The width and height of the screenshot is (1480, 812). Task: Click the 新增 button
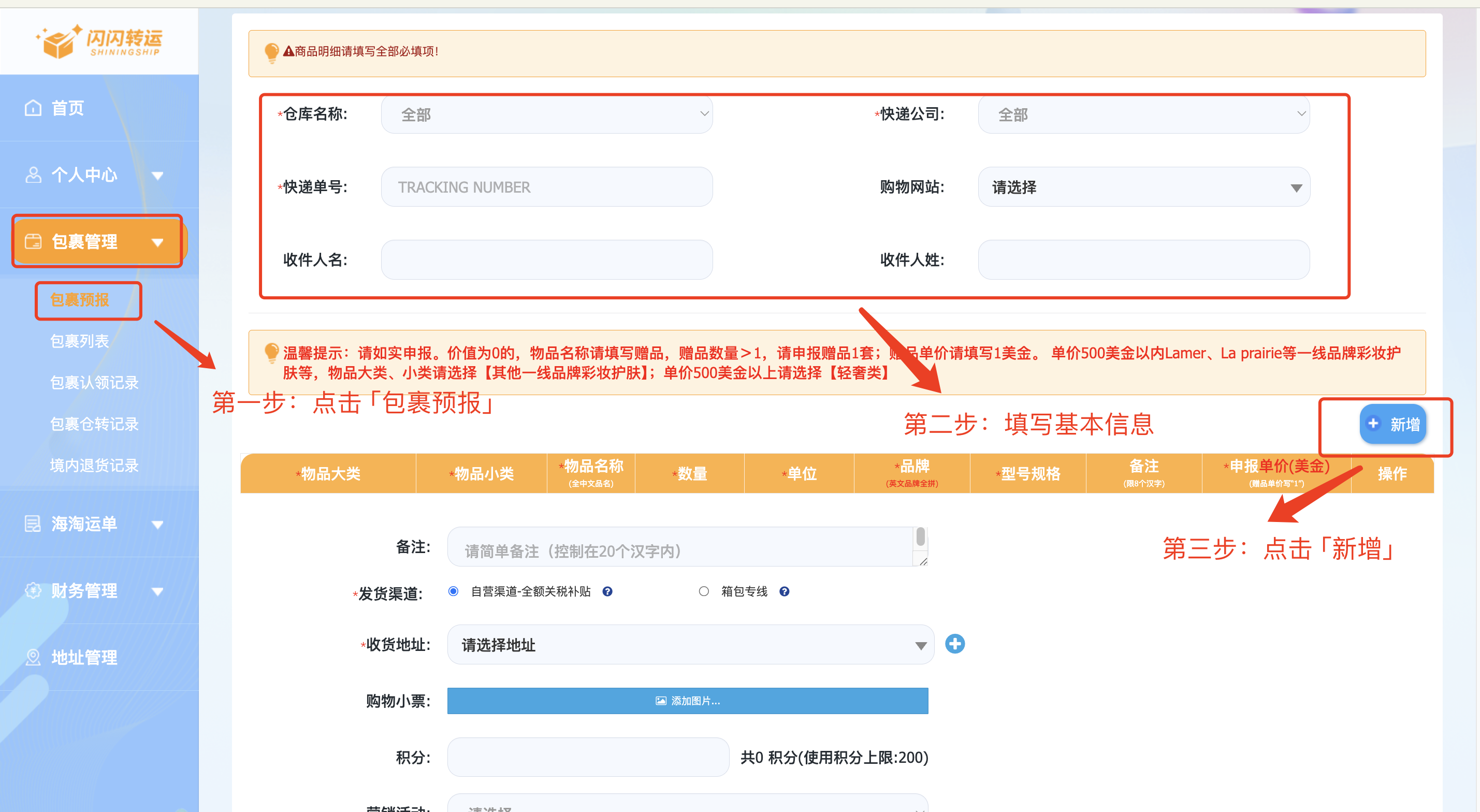click(1392, 424)
